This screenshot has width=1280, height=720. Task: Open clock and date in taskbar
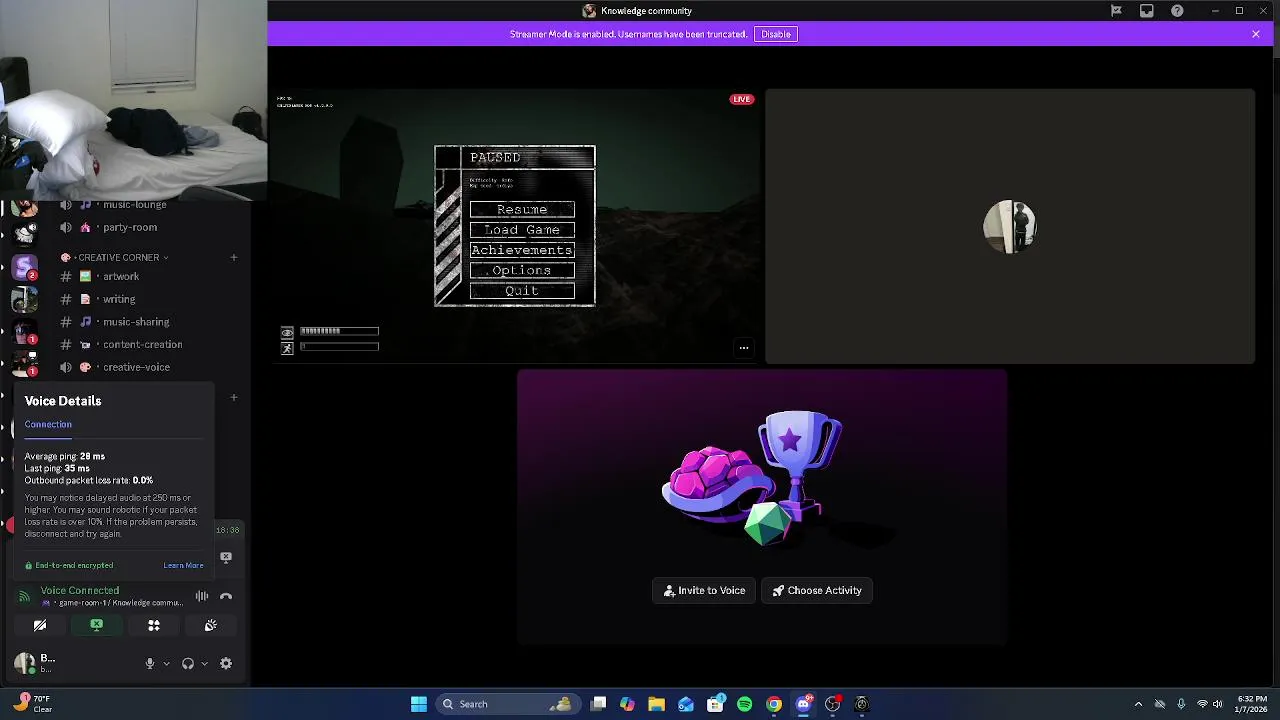1252,704
